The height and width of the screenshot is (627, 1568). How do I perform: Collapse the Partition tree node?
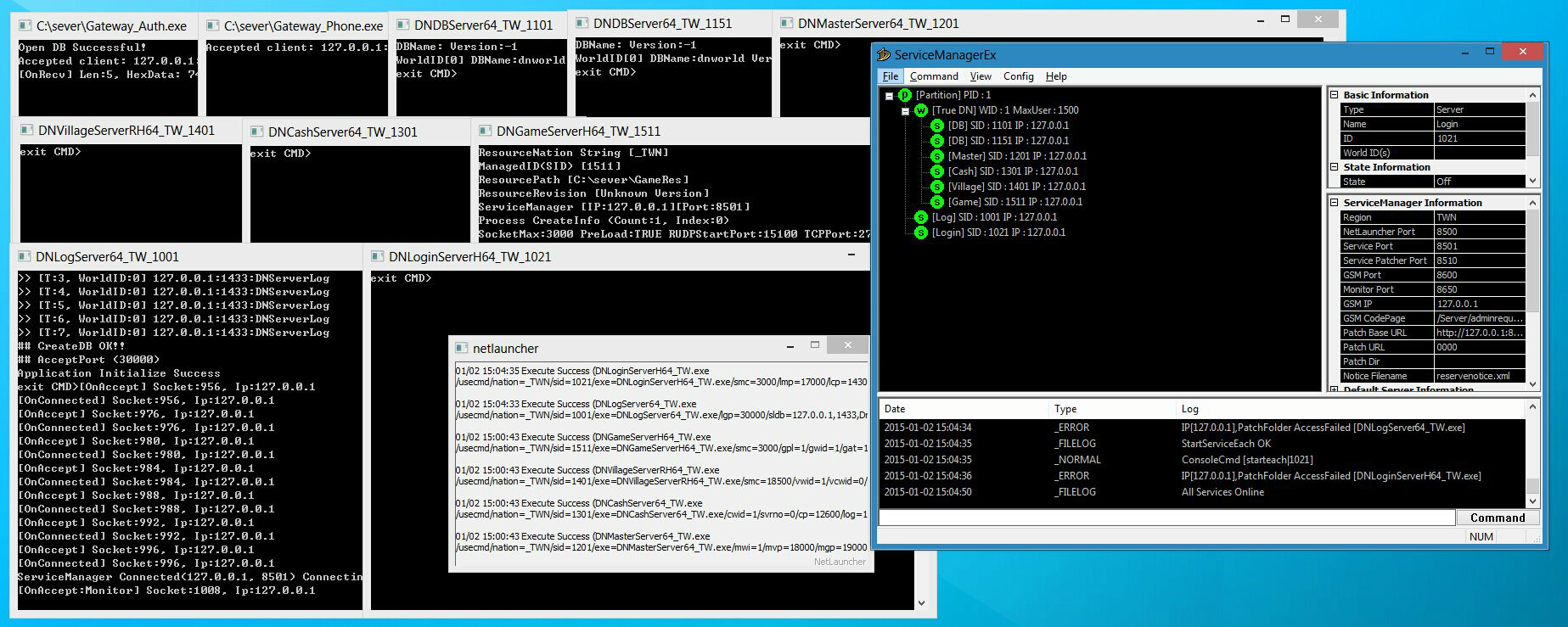pyautogui.click(x=889, y=96)
